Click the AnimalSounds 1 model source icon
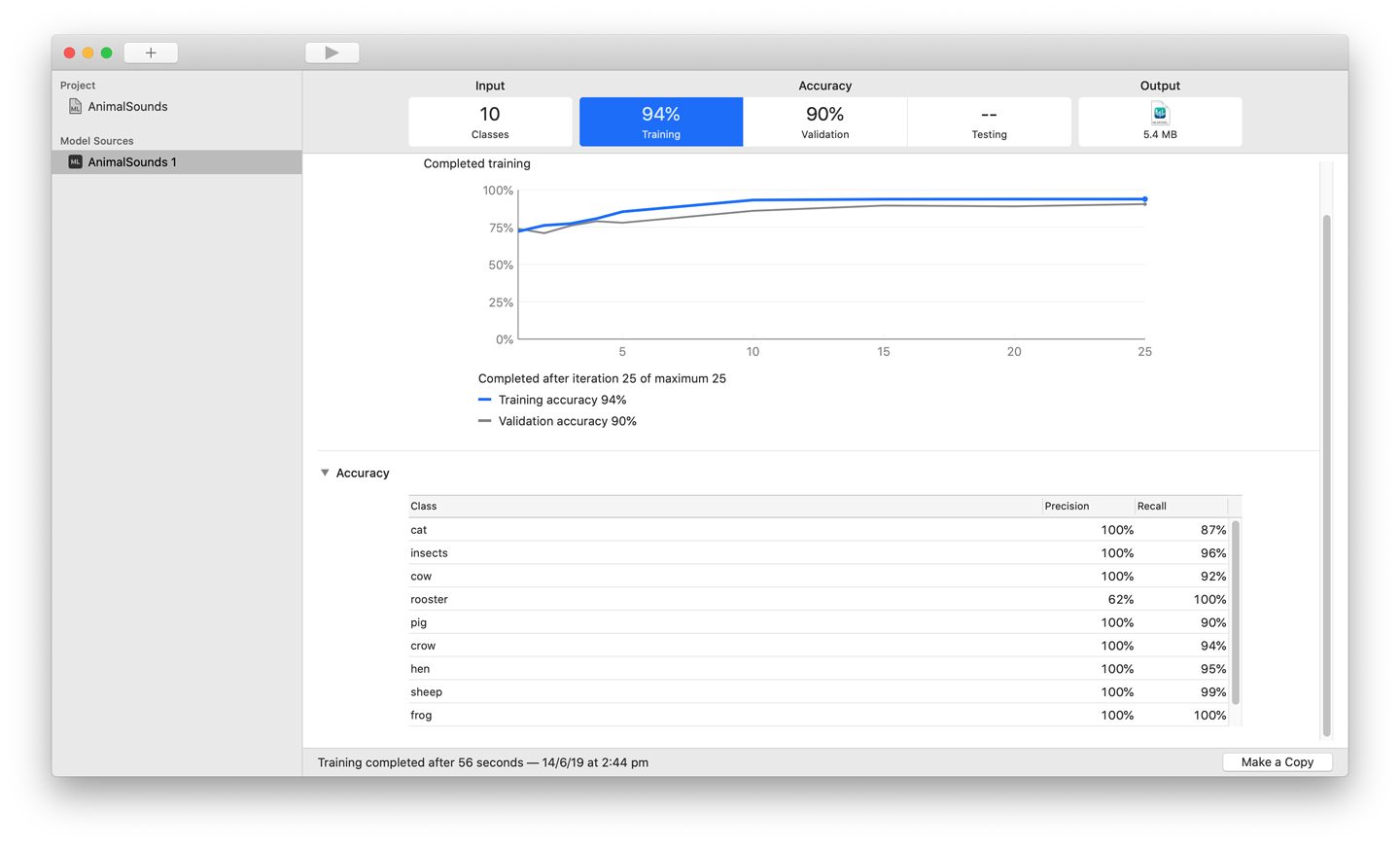The image size is (1400, 845). [75, 161]
